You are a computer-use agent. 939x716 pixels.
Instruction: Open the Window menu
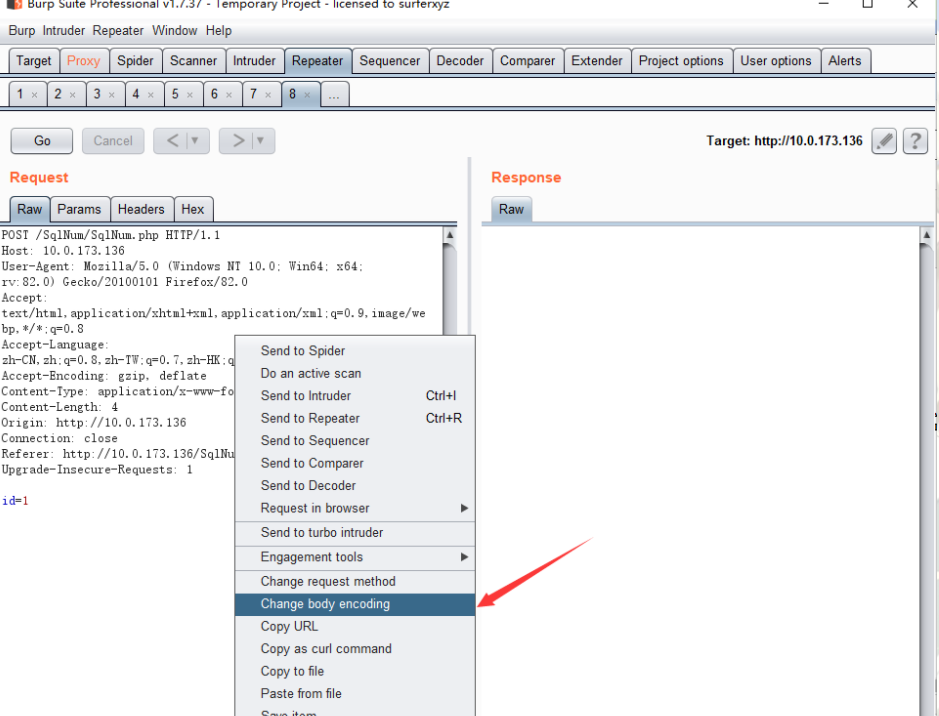point(174,31)
